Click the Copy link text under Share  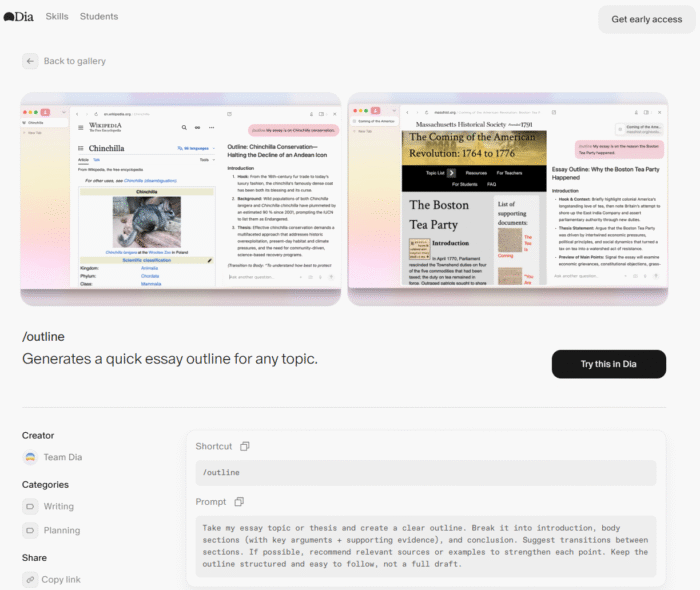(61, 579)
